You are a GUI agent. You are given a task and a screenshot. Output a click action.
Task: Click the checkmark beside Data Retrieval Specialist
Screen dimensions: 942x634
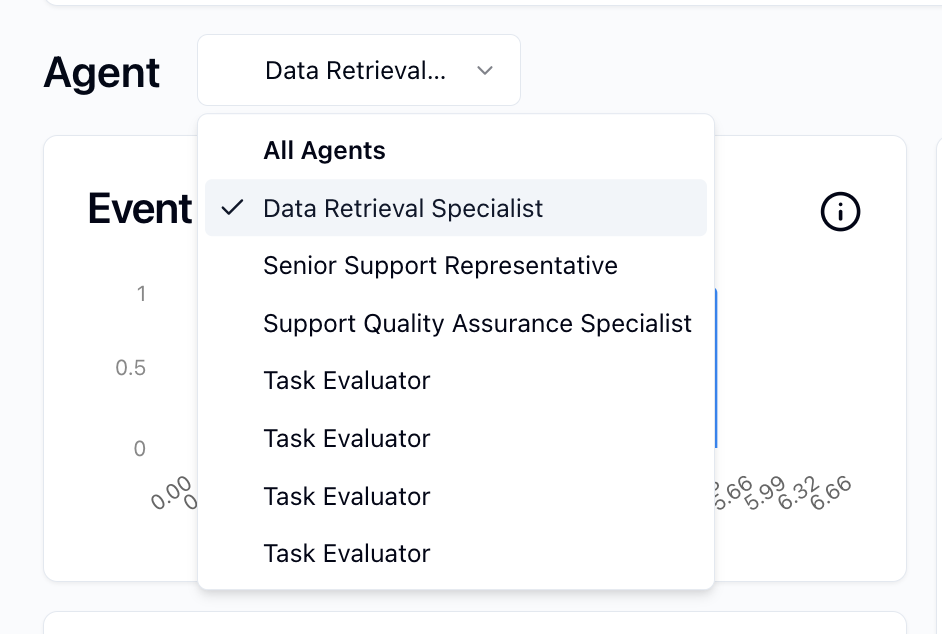pyautogui.click(x=233, y=208)
